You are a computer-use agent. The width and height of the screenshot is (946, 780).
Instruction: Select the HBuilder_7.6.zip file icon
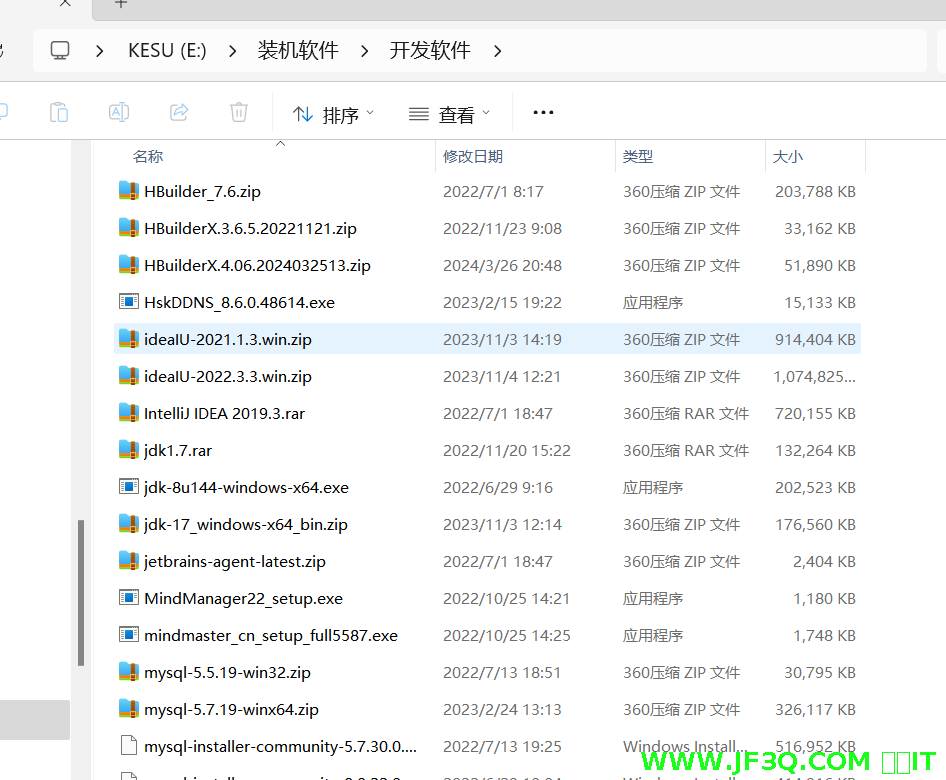coord(128,191)
